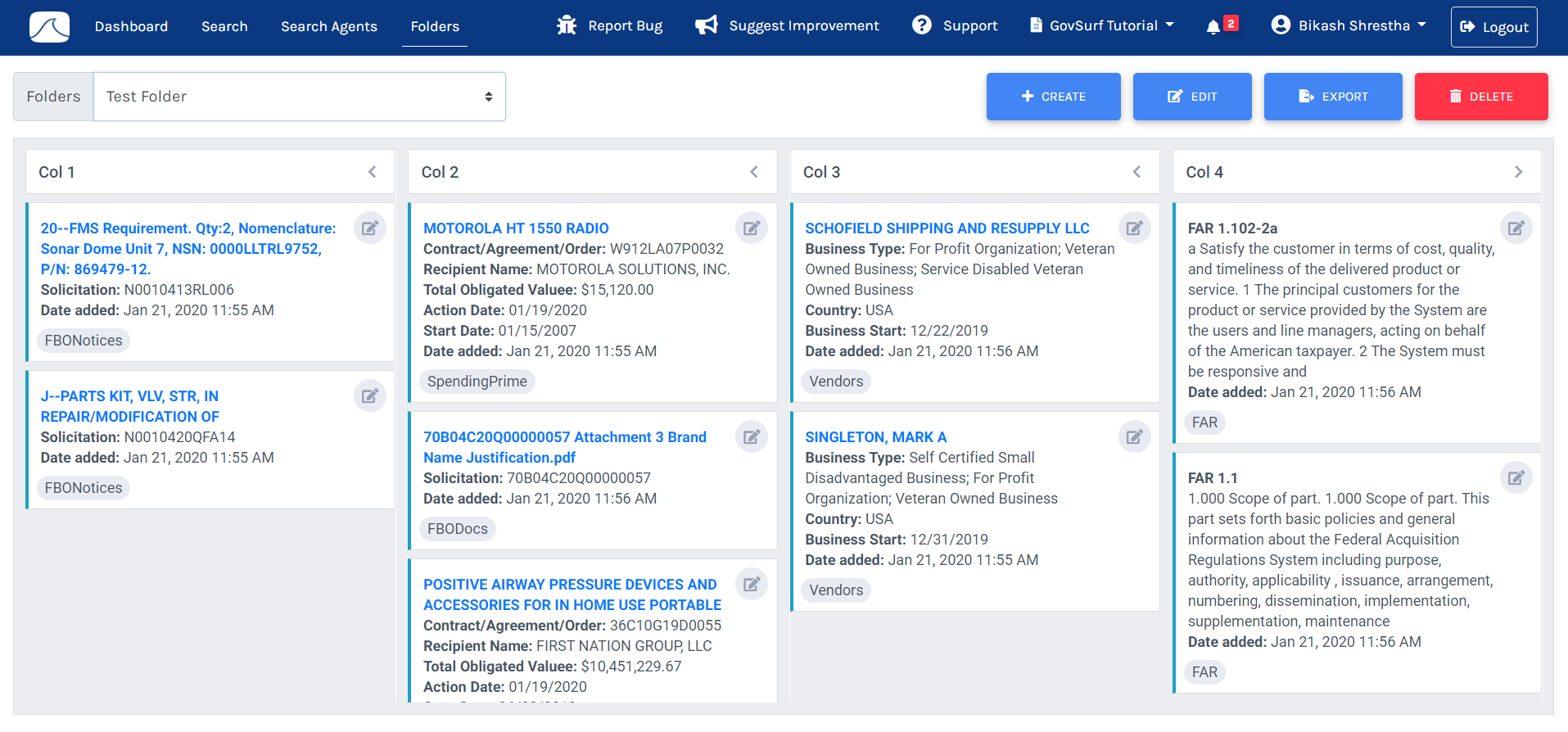Viewport: 1568px width, 732px height.
Task: Click the CREATE button
Action: click(x=1054, y=97)
